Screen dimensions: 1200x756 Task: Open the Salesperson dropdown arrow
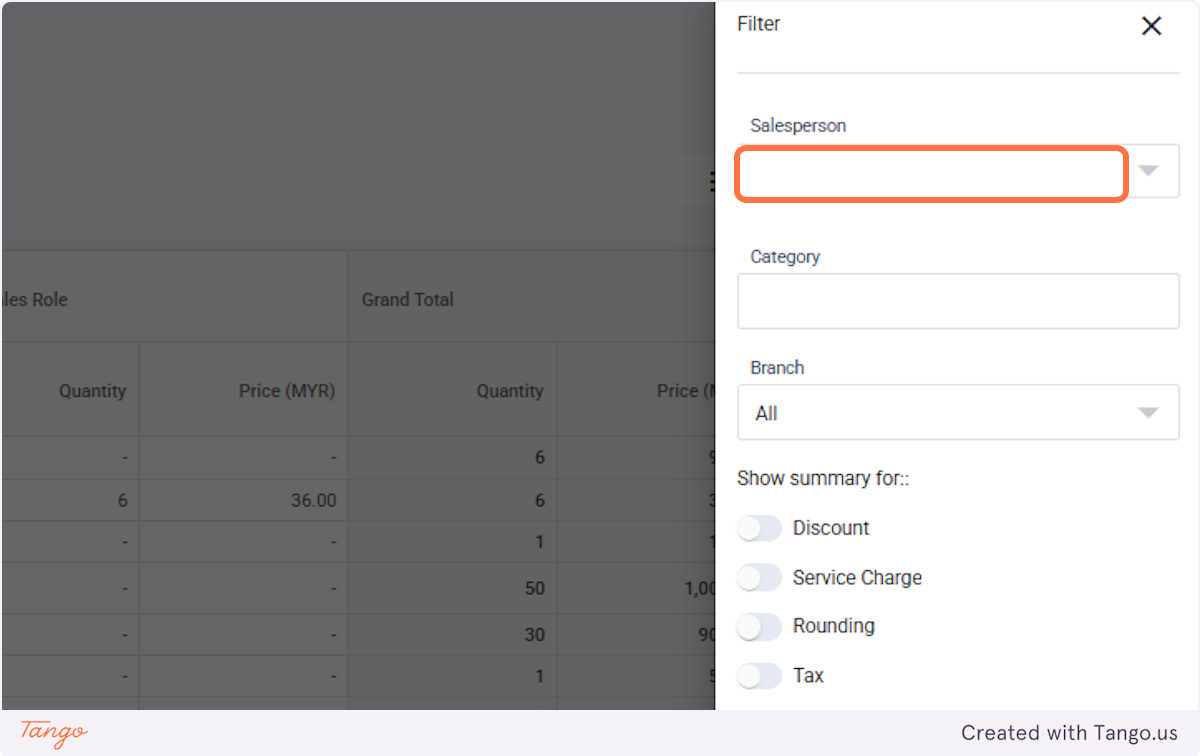pyautogui.click(x=1148, y=171)
